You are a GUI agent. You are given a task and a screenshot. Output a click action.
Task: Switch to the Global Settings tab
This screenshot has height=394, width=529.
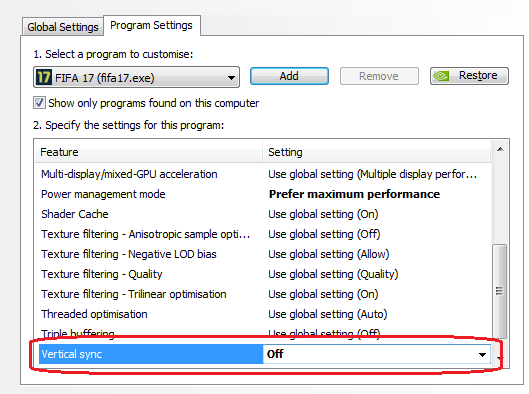point(63,27)
